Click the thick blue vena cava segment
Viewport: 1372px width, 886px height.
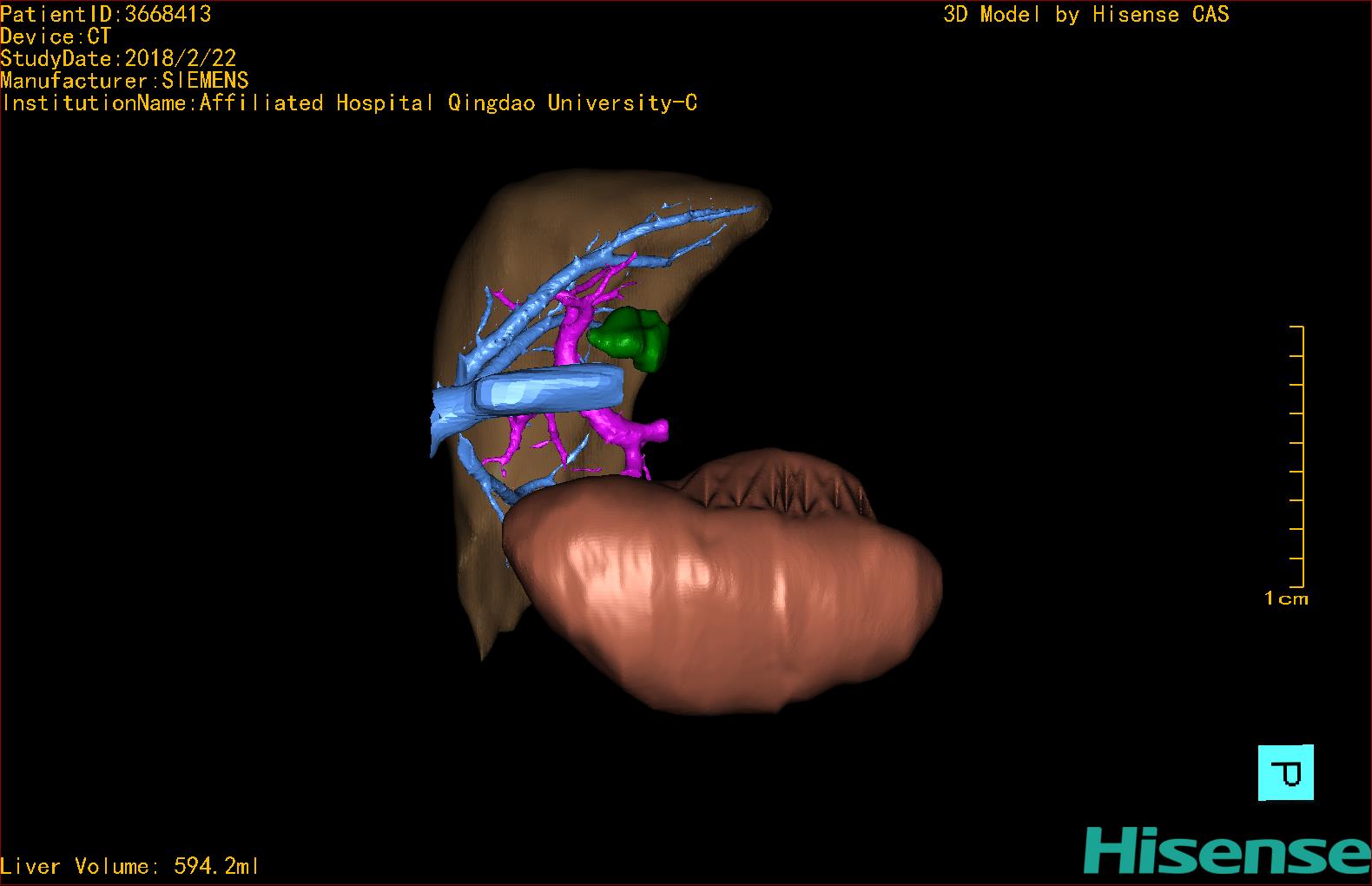547,388
